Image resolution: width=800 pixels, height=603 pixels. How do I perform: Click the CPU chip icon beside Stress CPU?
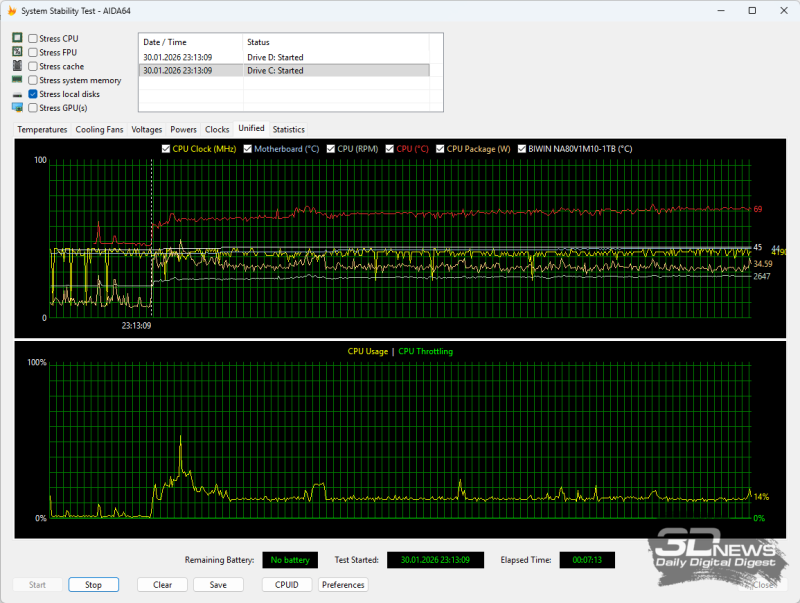(x=17, y=38)
